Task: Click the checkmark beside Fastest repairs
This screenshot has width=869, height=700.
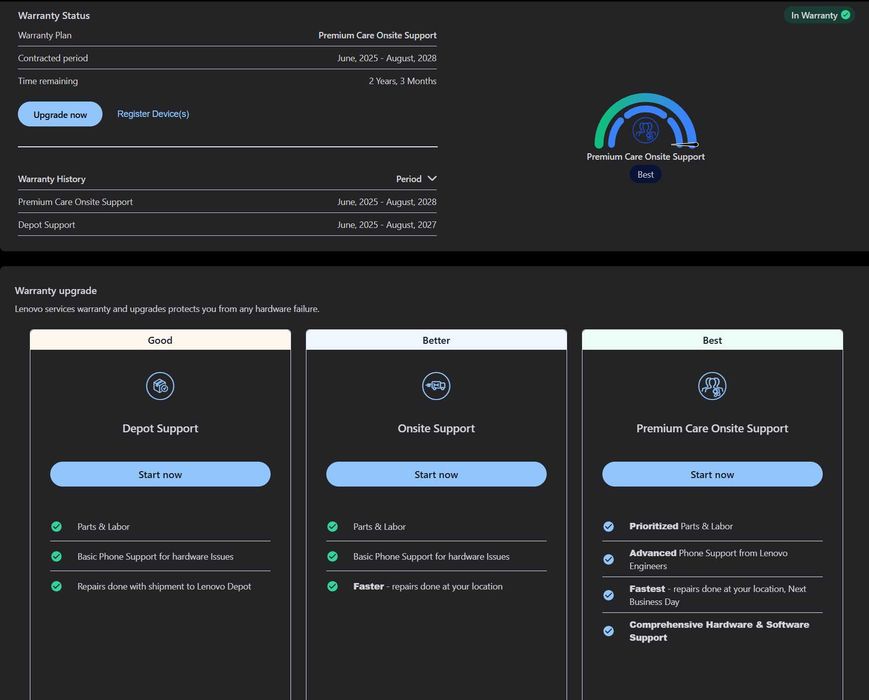Action: [609, 595]
